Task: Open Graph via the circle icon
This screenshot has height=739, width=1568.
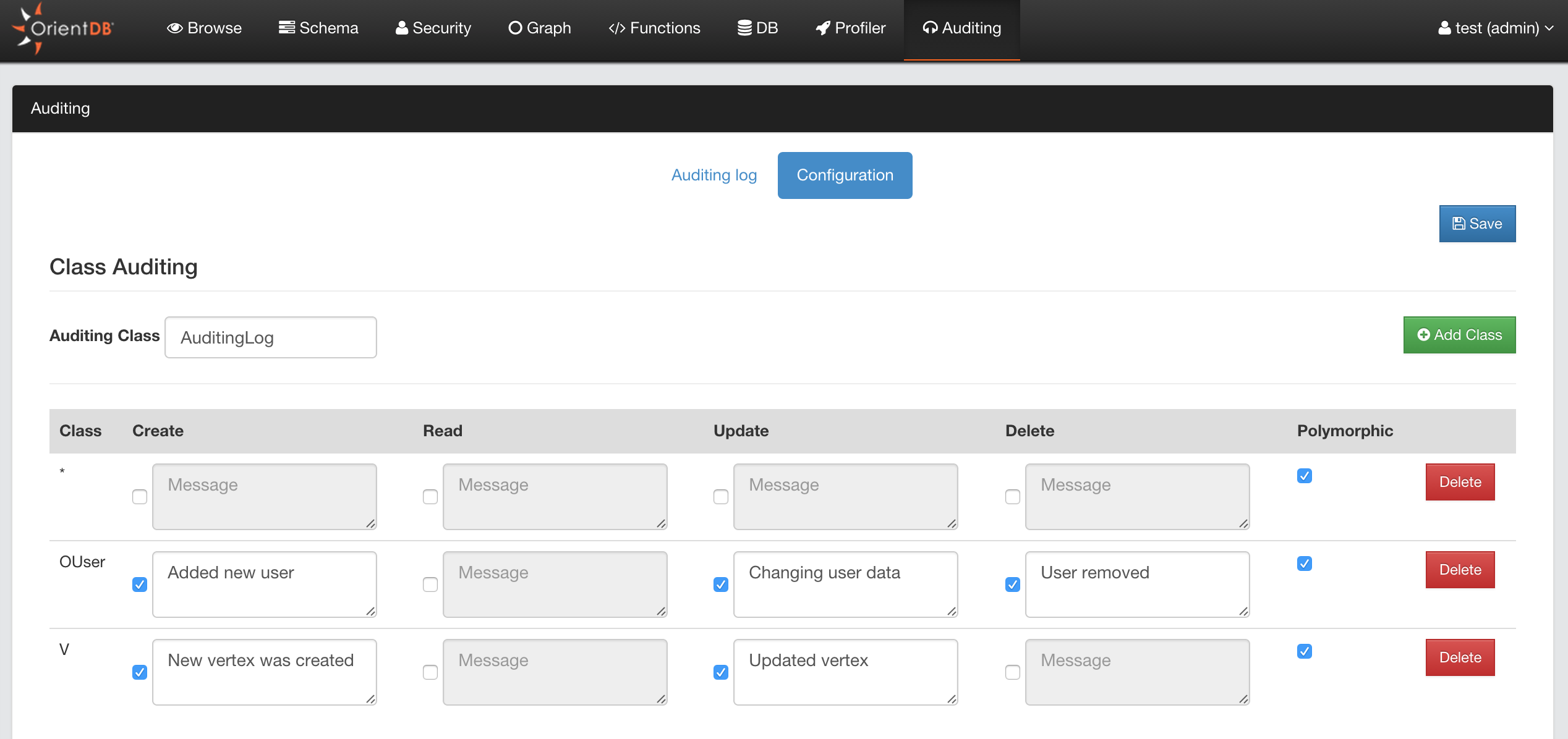Action: tap(515, 28)
